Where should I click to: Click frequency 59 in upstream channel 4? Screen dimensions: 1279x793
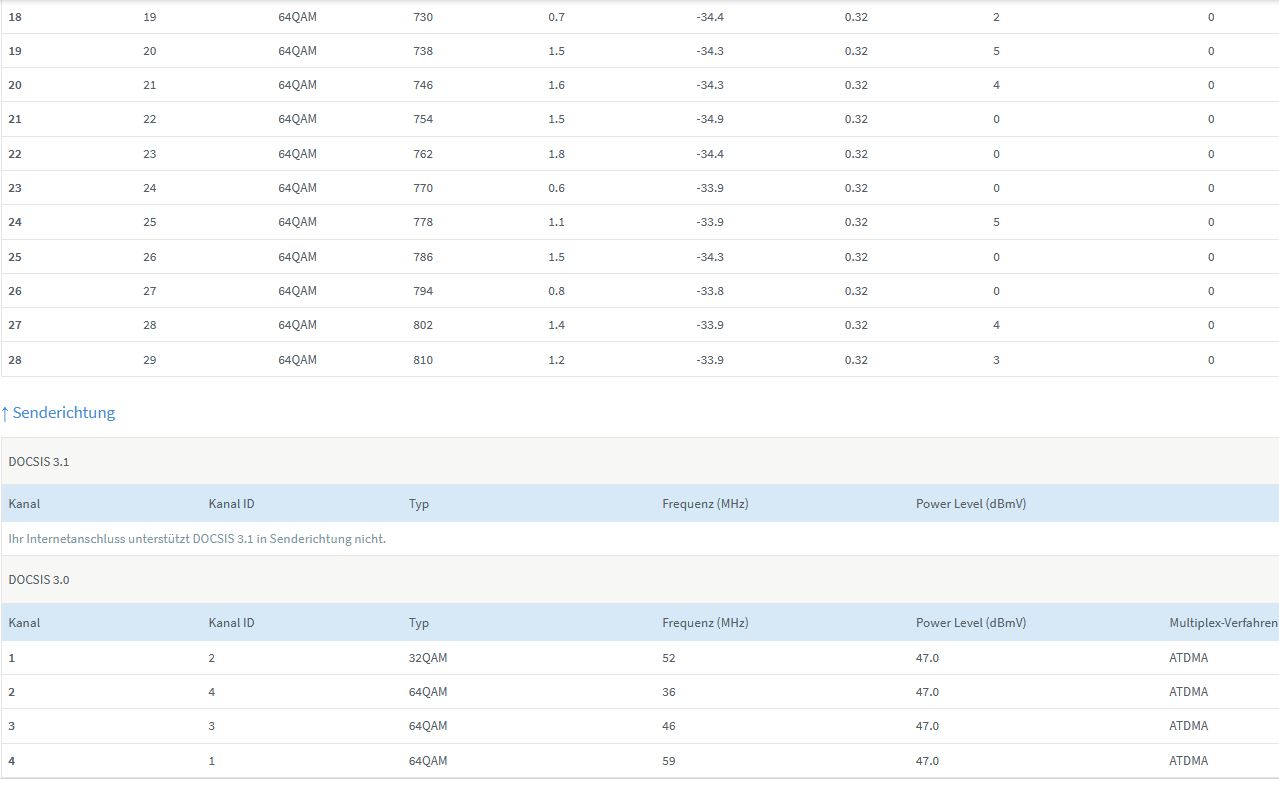pyautogui.click(x=669, y=761)
